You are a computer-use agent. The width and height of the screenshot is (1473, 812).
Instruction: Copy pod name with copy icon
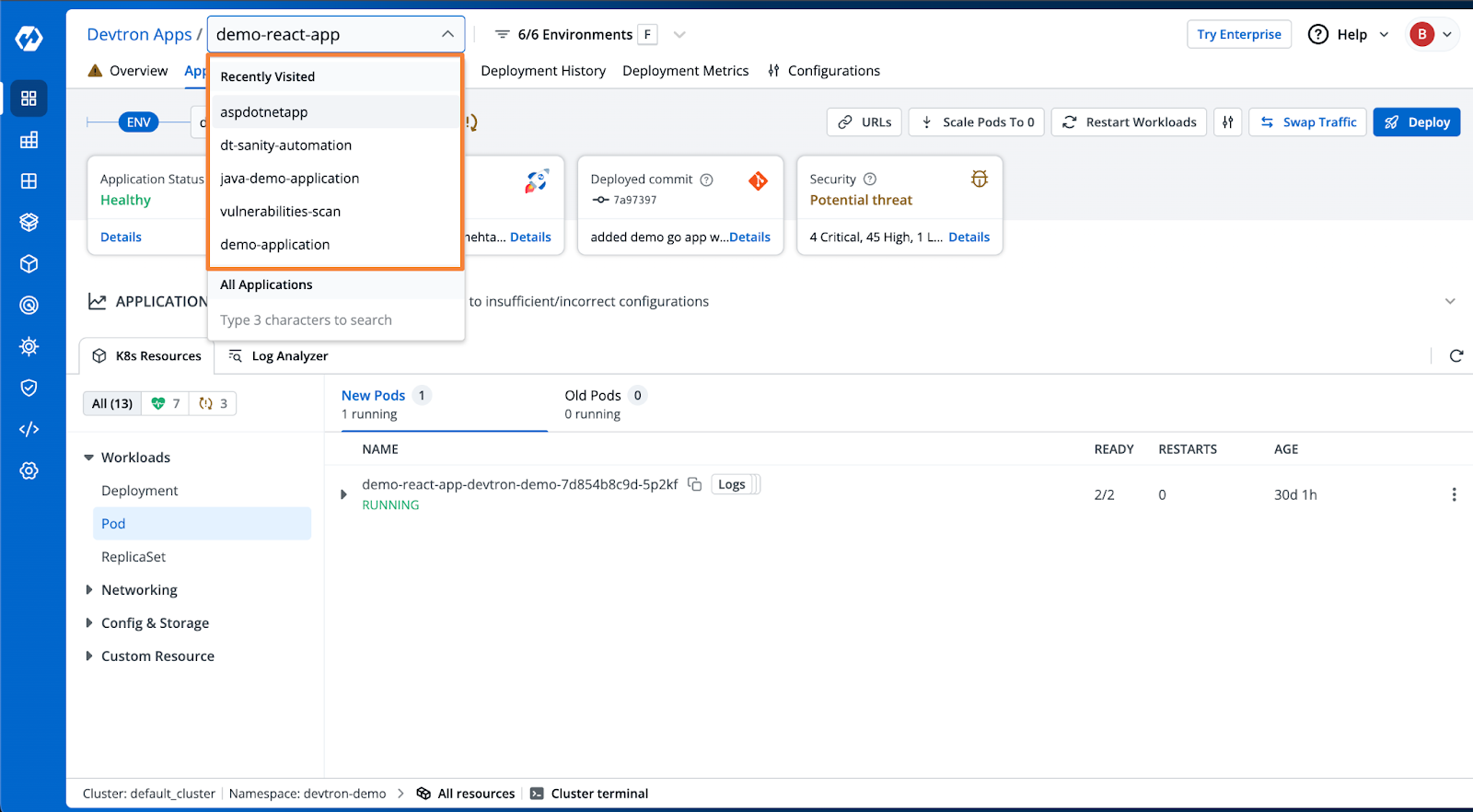pyautogui.click(x=695, y=484)
